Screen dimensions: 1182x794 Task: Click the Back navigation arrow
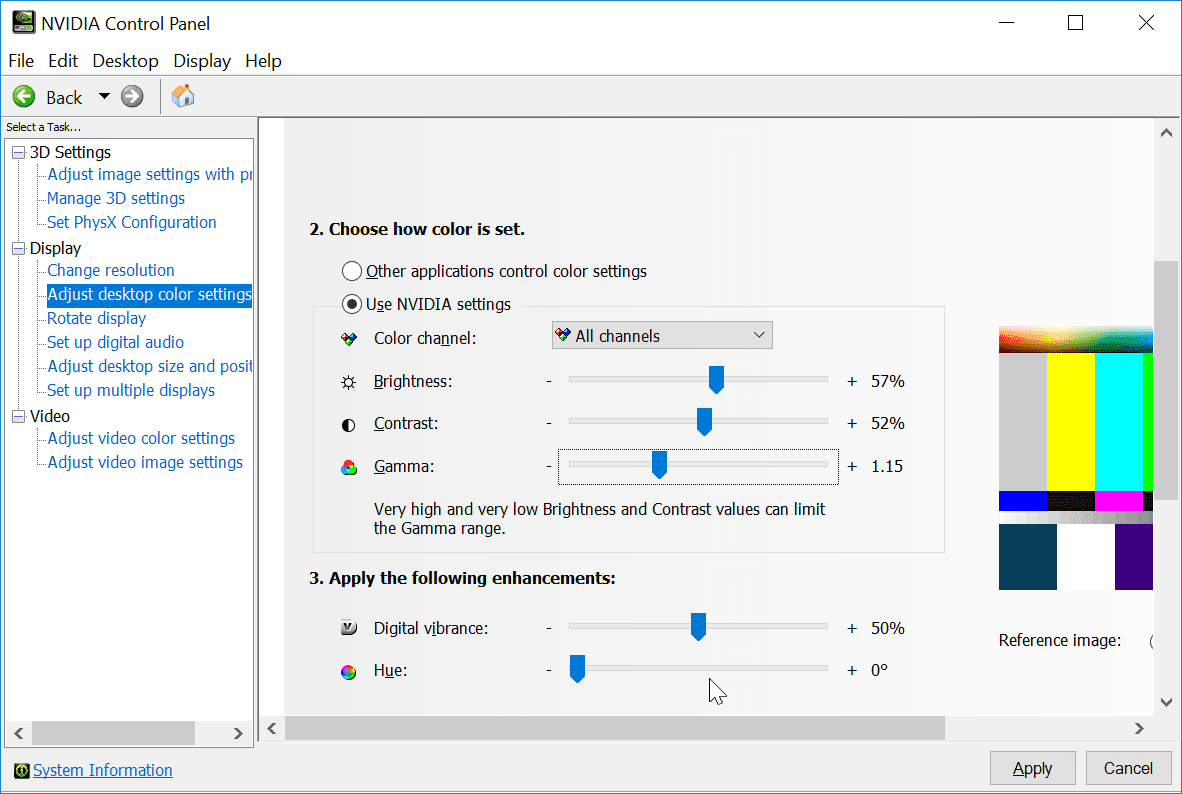(23, 96)
